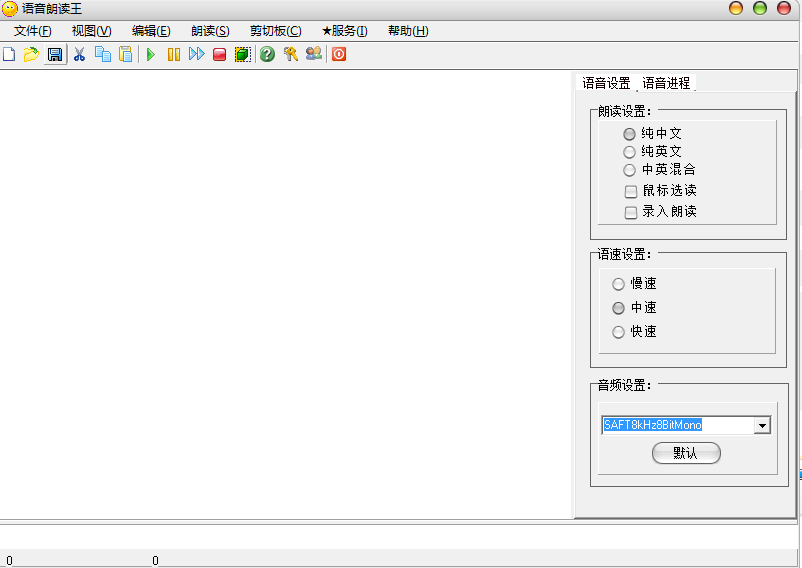The width and height of the screenshot is (802, 568).
Task: Open the 朗读(S) menu
Action: coord(210,31)
